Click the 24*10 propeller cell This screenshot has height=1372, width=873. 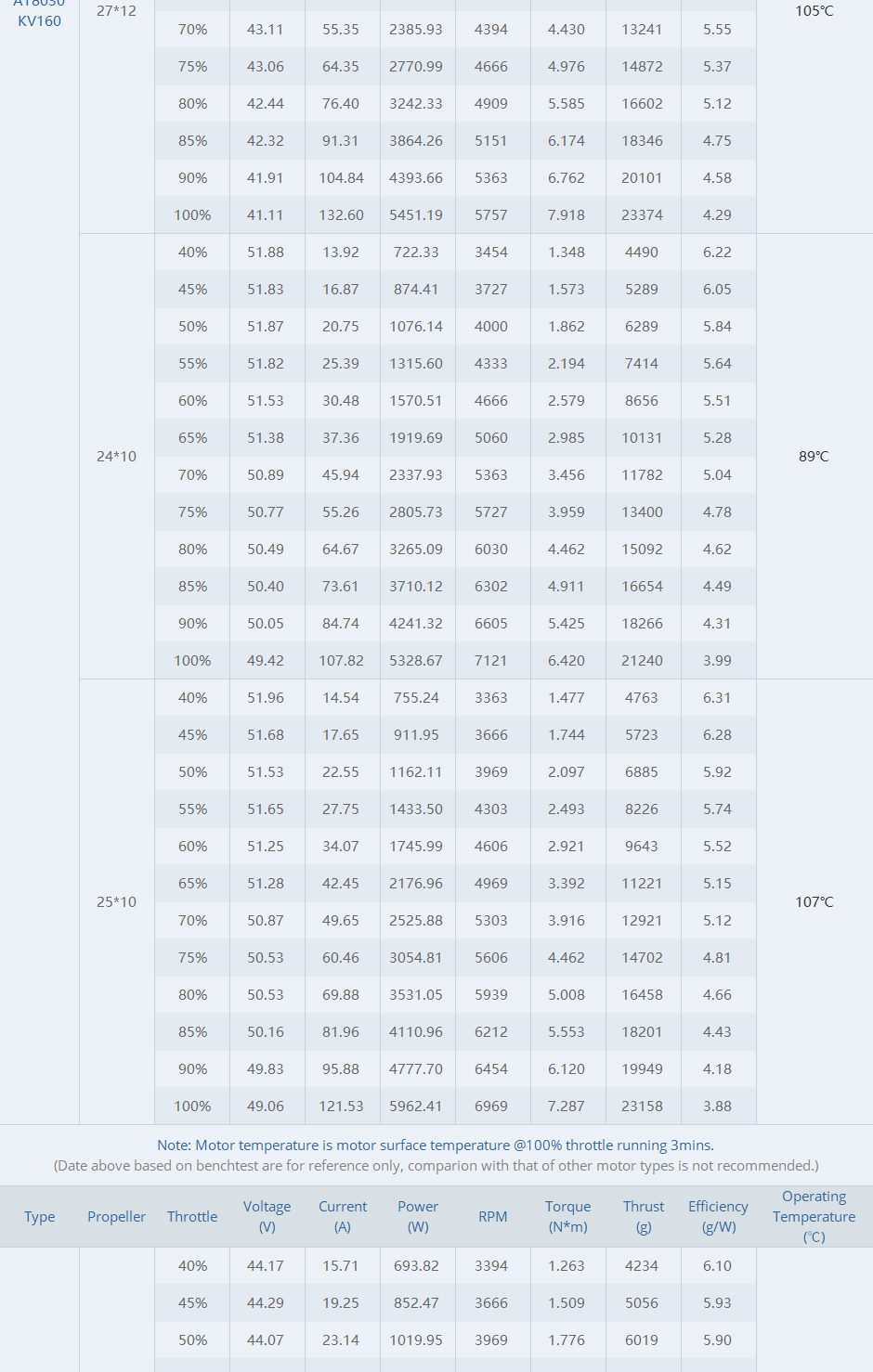pos(116,456)
